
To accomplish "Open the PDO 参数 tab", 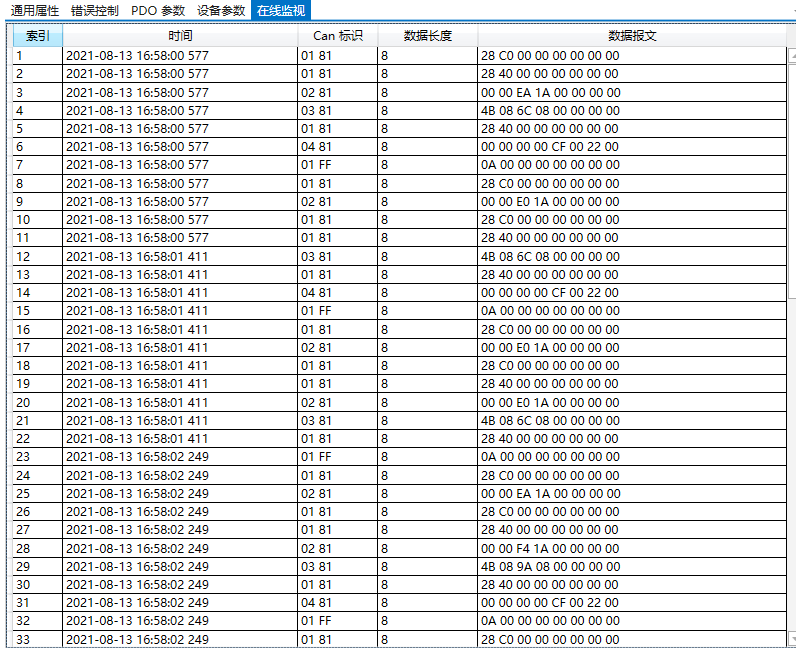I will click(158, 10).
